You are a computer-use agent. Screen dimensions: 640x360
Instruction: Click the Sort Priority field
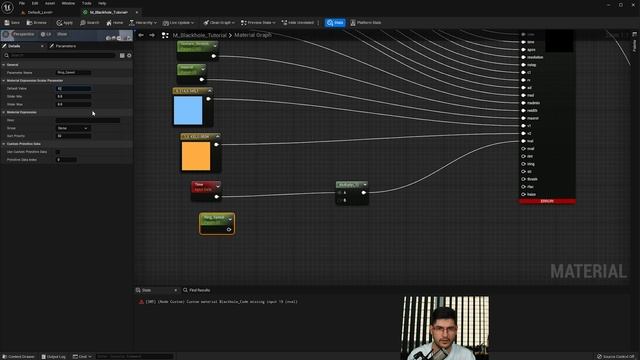(x=73, y=136)
